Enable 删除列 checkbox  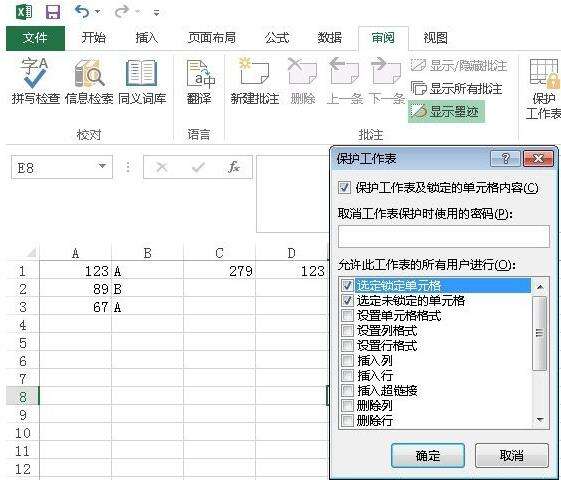tap(347, 405)
